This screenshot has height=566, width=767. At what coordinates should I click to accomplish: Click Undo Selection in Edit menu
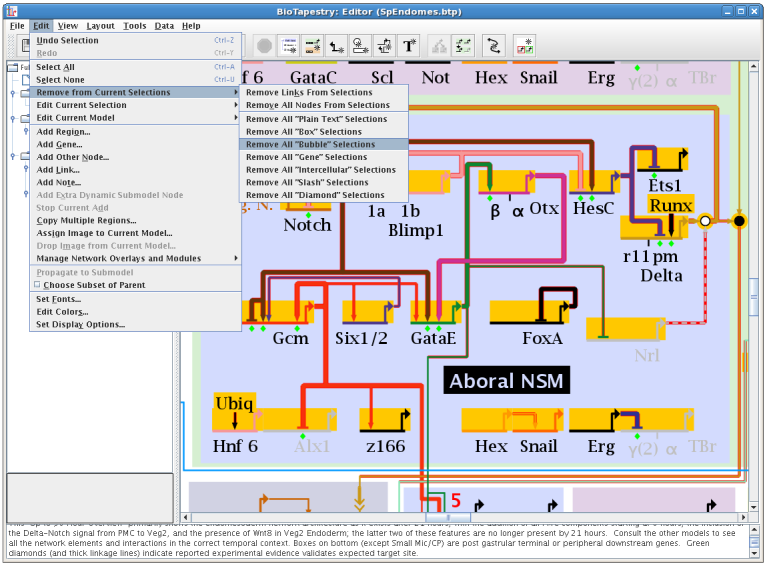(x=67, y=40)
